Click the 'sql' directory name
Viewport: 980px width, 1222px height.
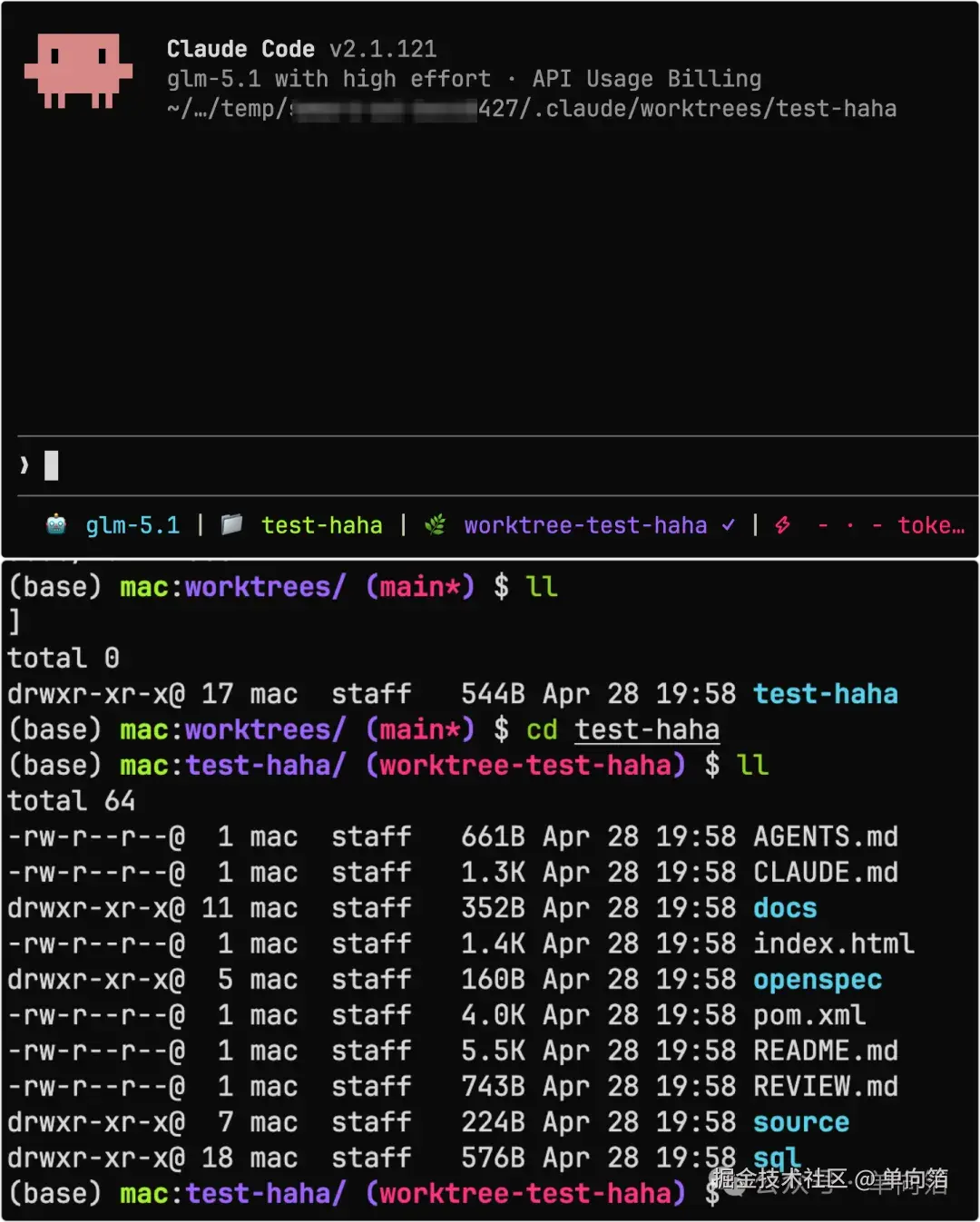[x=778, y=1158]
